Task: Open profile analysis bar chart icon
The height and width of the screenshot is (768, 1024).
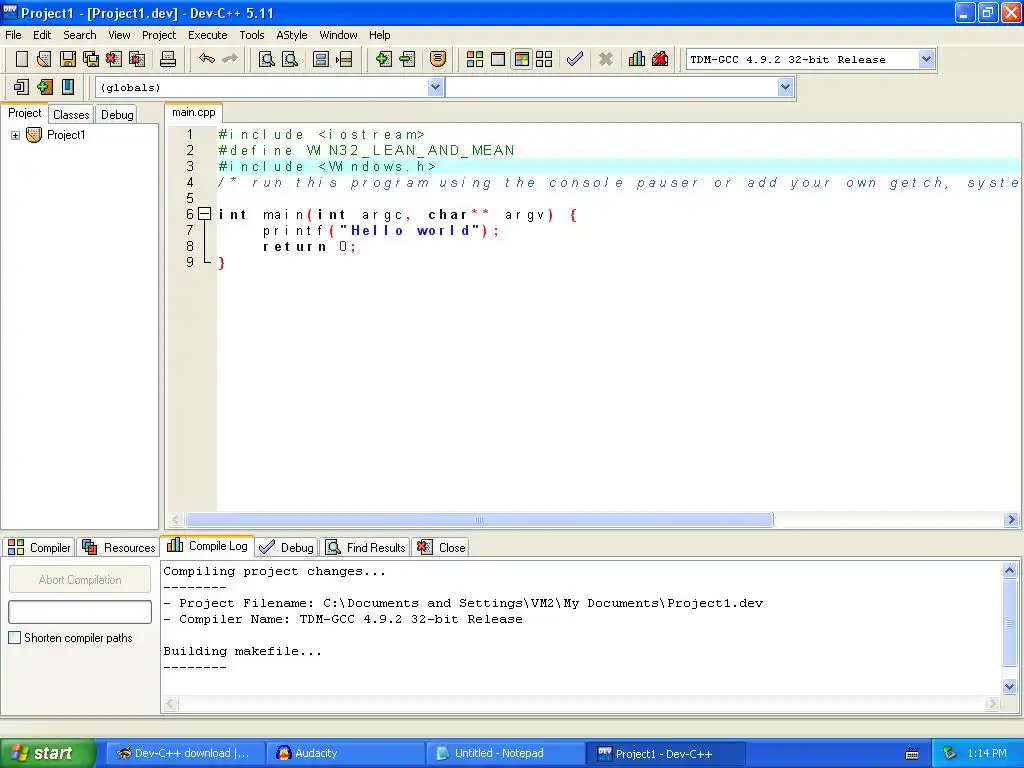Action: pyautogui.click(x=637, y=59)
